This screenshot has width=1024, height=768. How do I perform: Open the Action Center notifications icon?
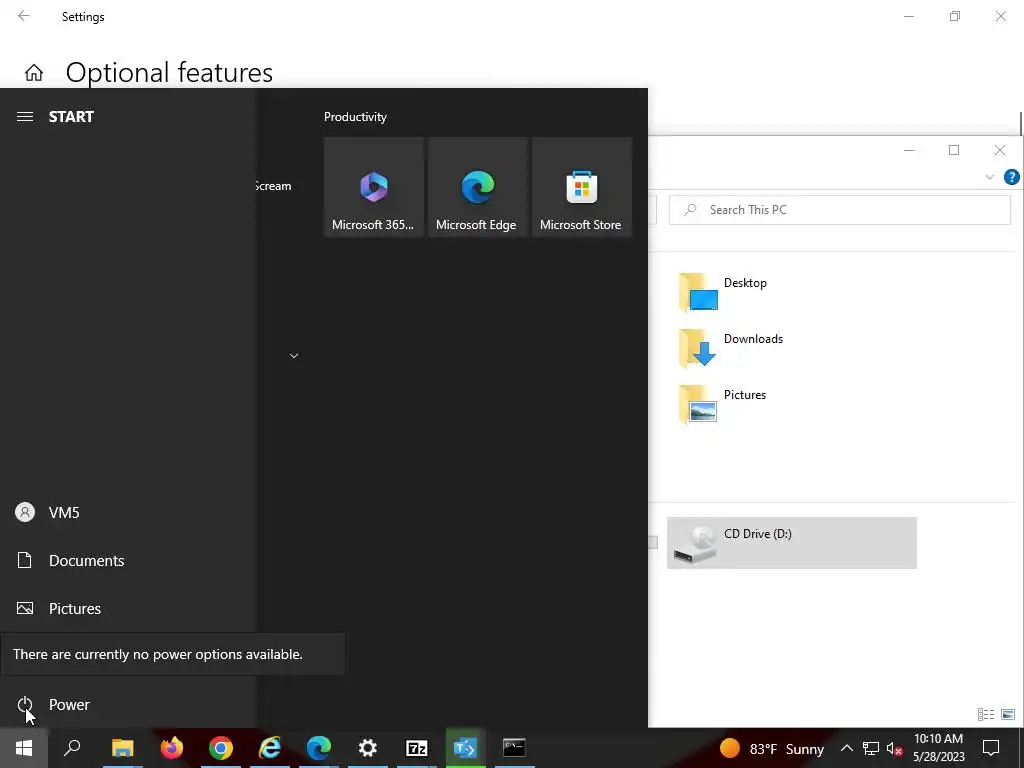pyautogui.click(x=991, y=748)
